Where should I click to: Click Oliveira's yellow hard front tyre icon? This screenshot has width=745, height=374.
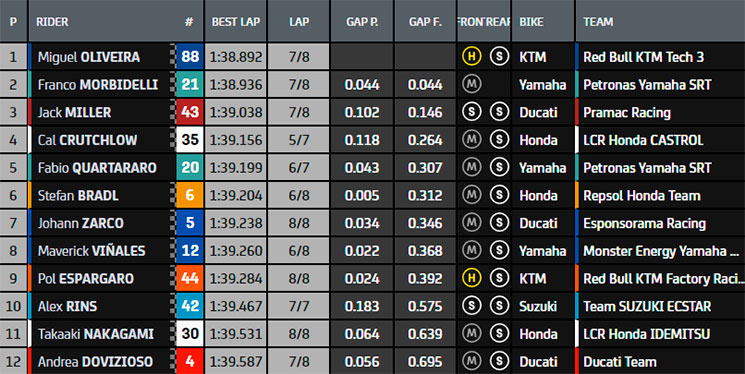click(x=471, y=57)
